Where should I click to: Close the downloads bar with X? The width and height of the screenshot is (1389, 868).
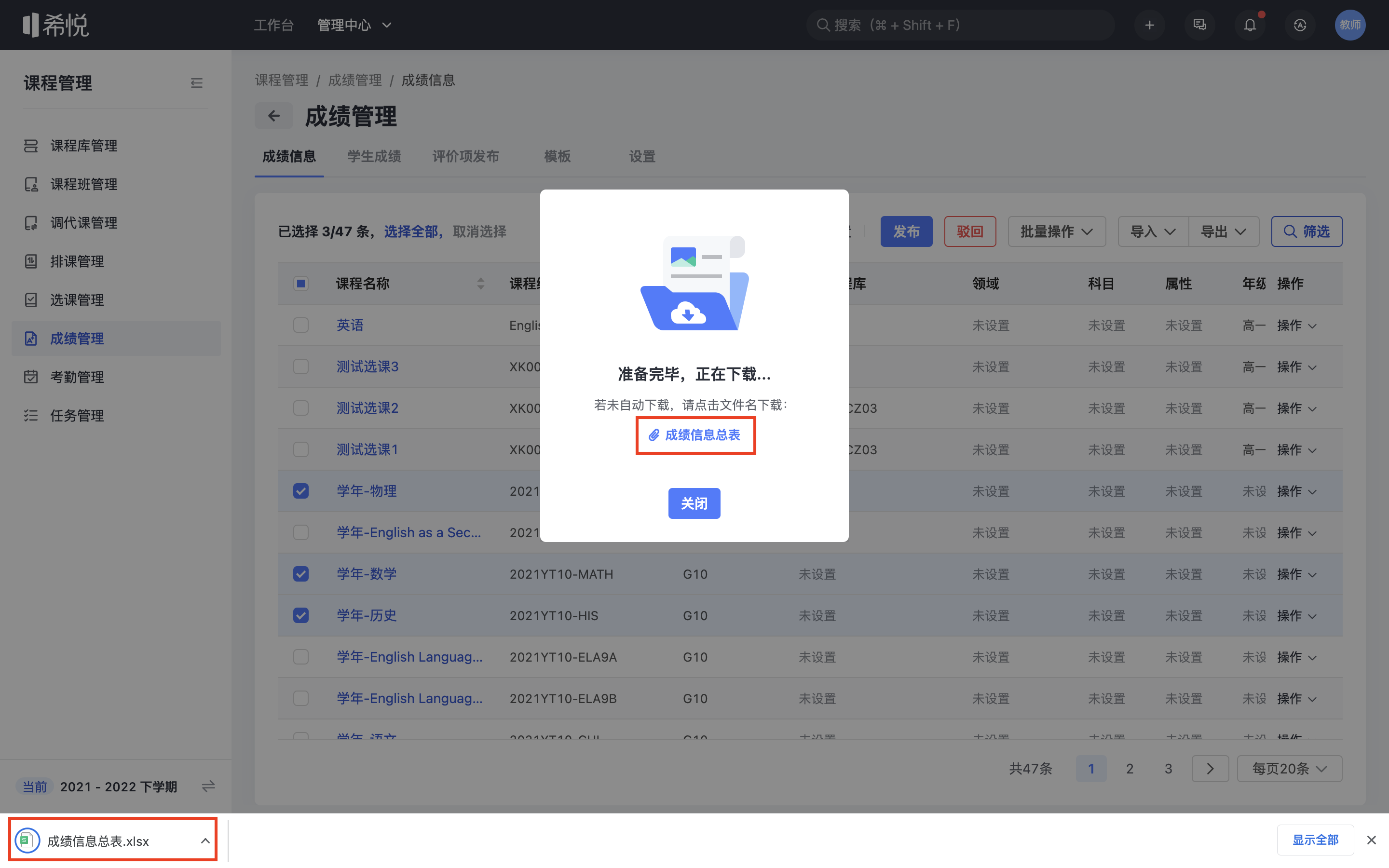click(1372, 840)
